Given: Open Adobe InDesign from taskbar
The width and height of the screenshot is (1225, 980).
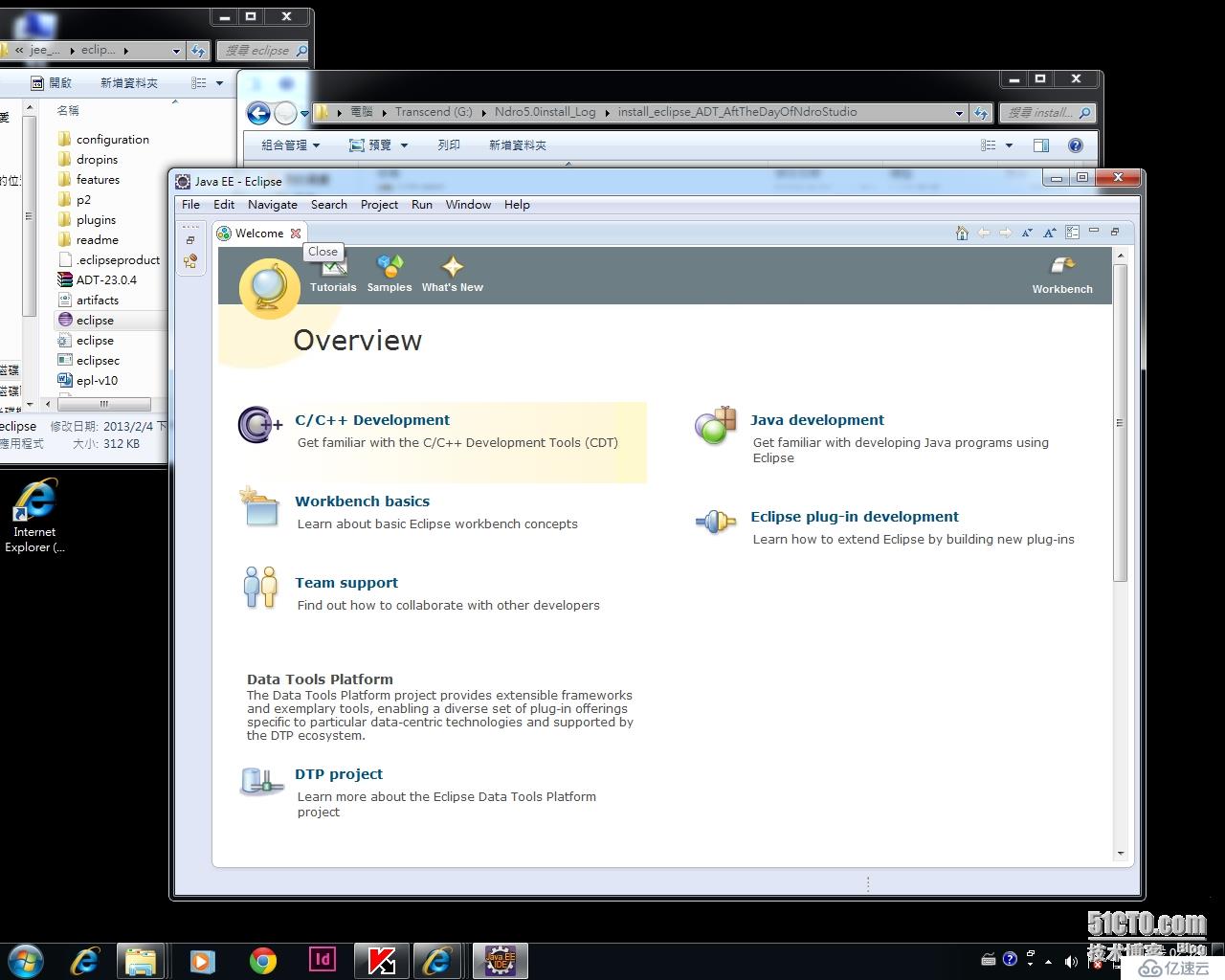Looking at the screenshot, I should click(x=322, y=960).
